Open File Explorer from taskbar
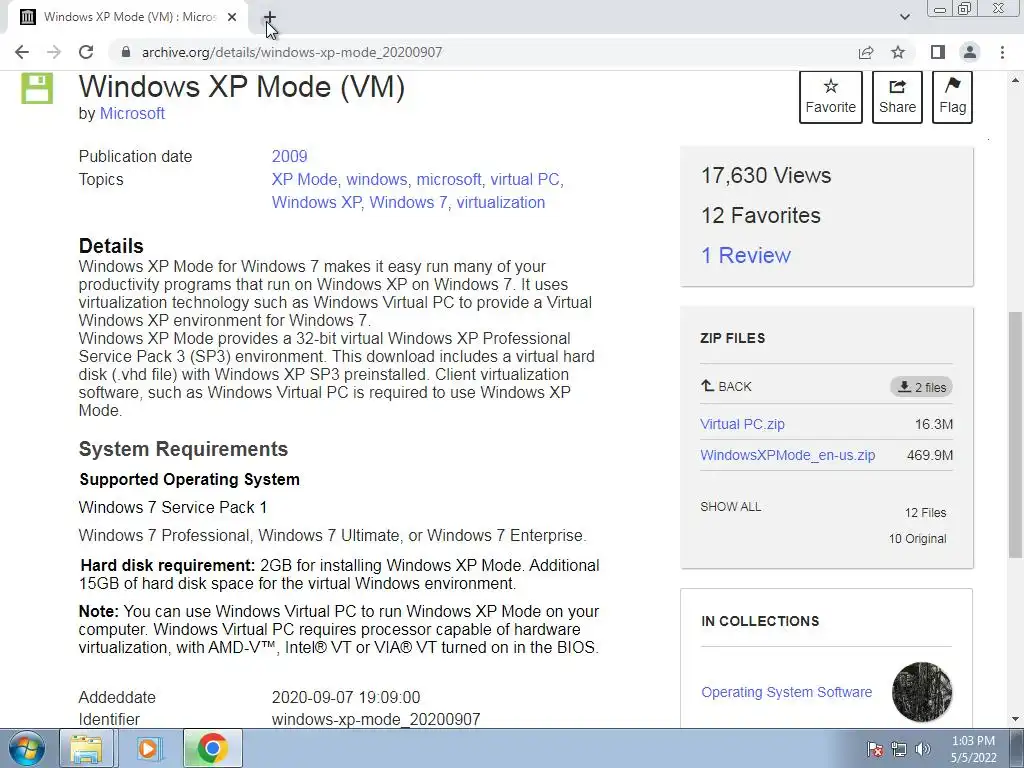Viewport: 1024px width, 768px height. pos(86,748)
